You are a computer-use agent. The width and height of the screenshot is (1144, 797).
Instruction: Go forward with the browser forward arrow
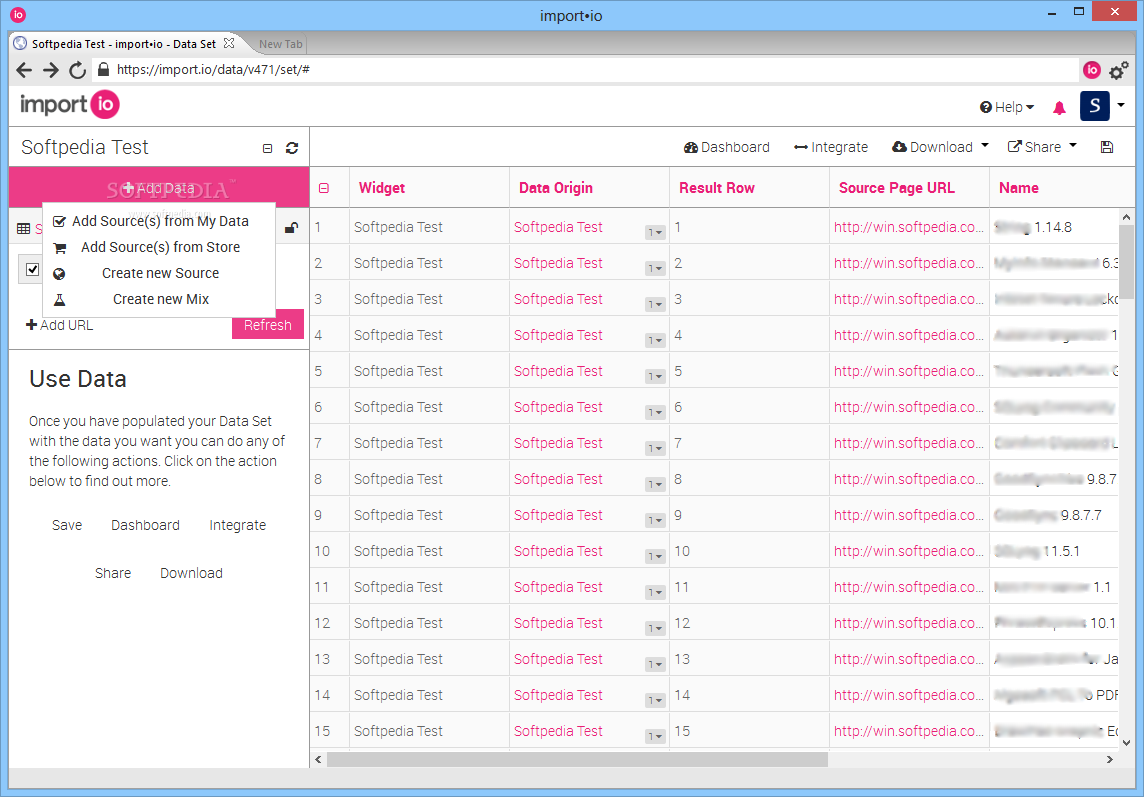click(x=50, y=70)
